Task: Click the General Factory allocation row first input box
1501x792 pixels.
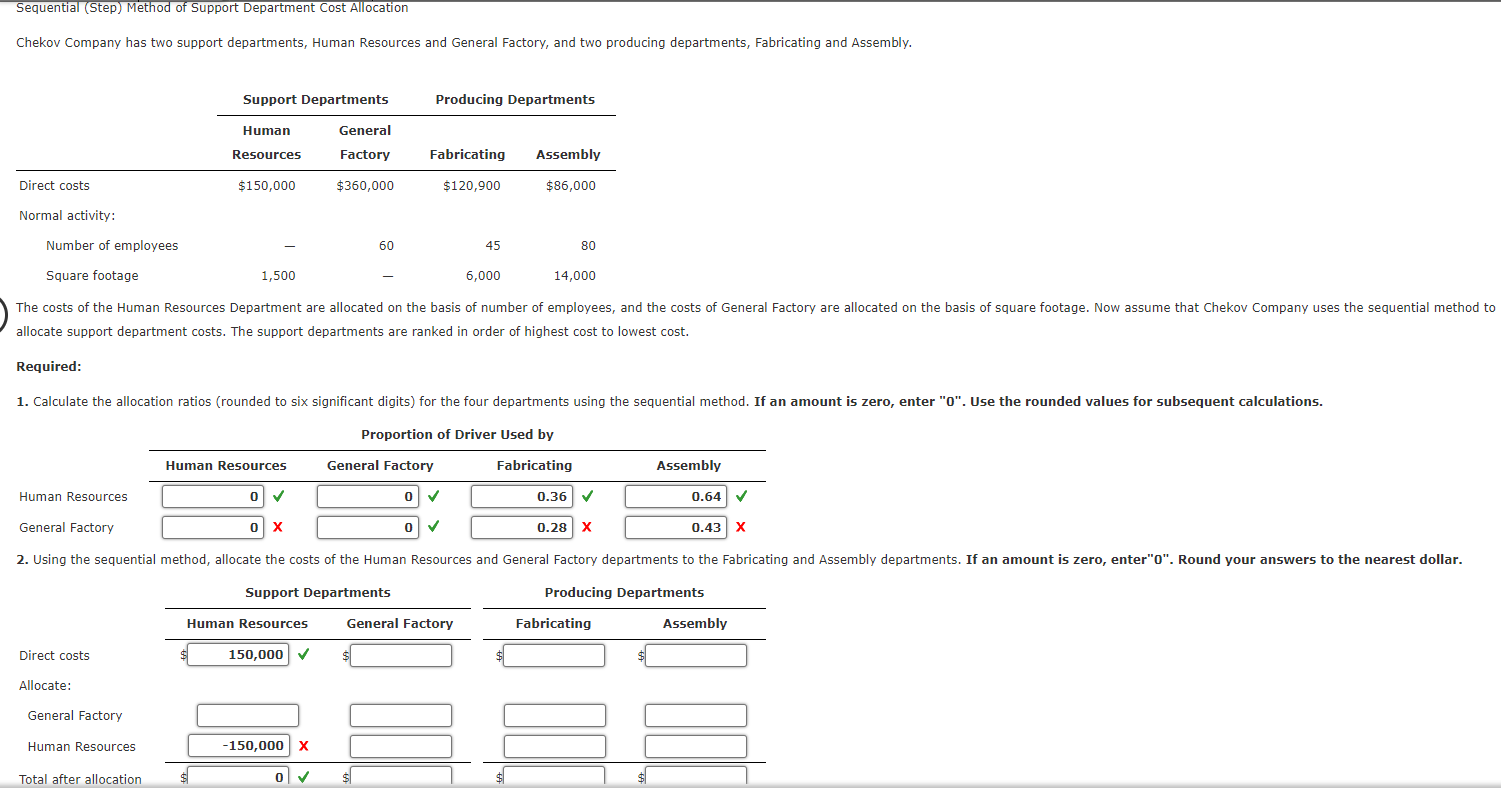Action: (x=247, y=715)
